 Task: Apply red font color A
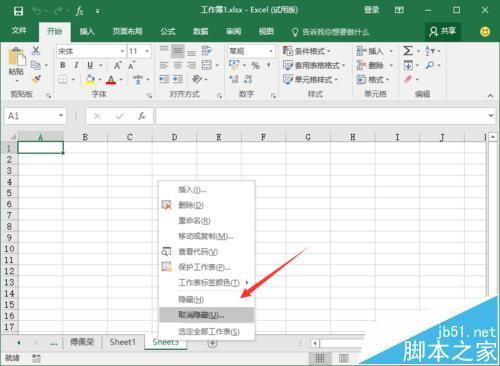[x=111, y=80]
